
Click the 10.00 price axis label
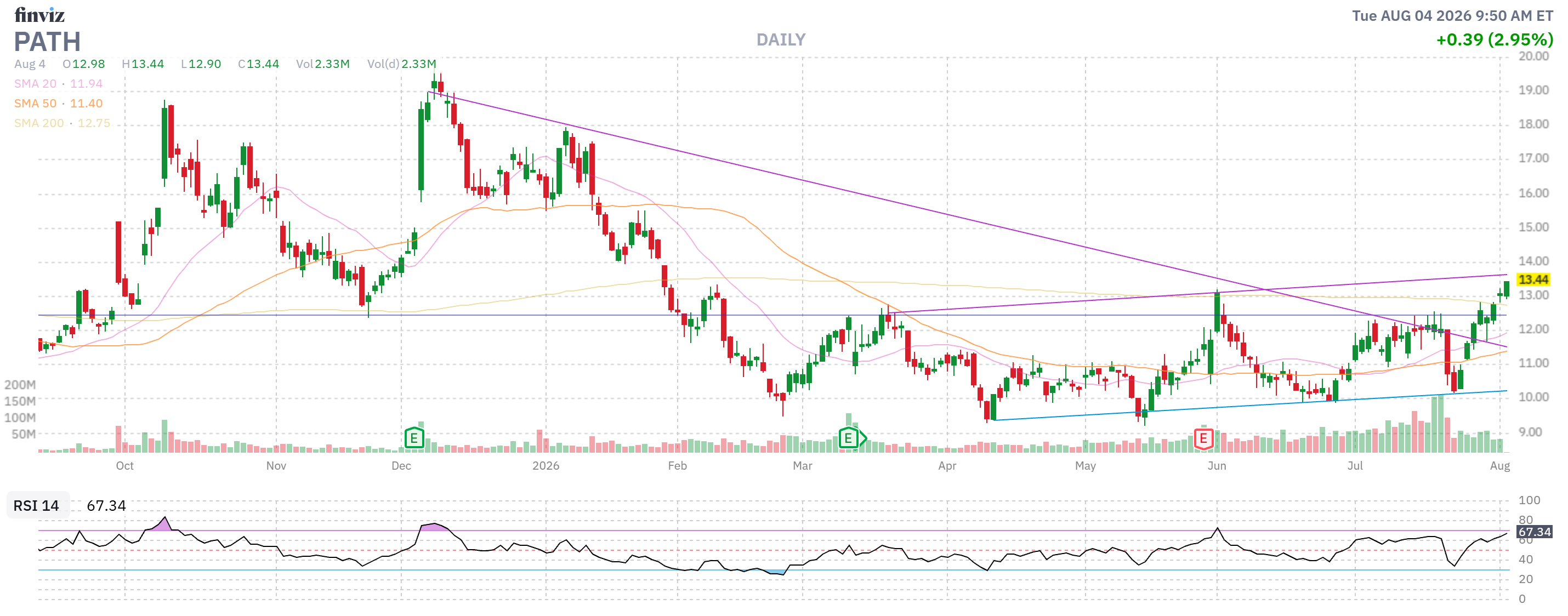[x=1533, y=397]
